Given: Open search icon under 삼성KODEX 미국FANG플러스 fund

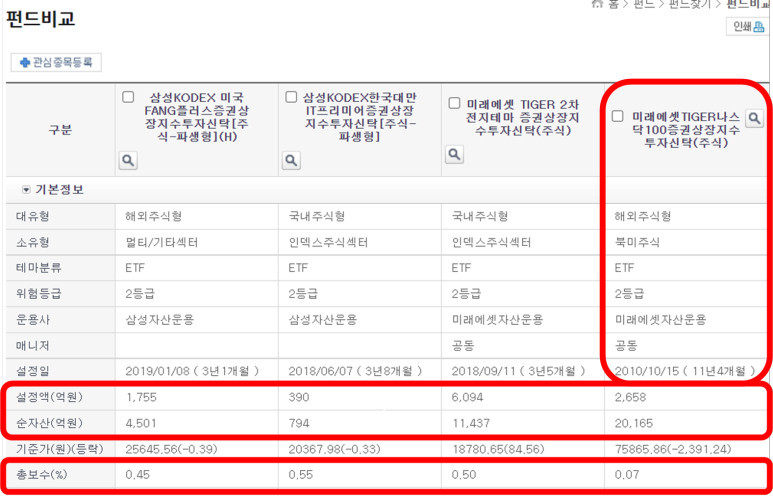Looking at the screenshot, I should coord(128,160).
